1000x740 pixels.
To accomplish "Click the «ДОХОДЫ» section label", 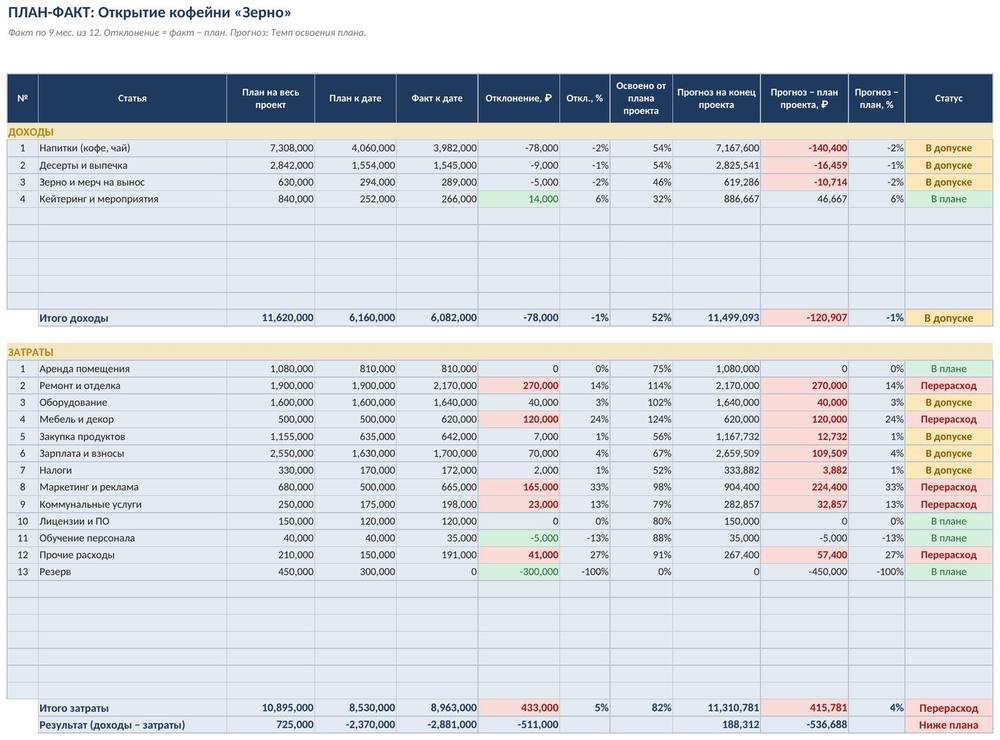I will click(x=31, y=132).
